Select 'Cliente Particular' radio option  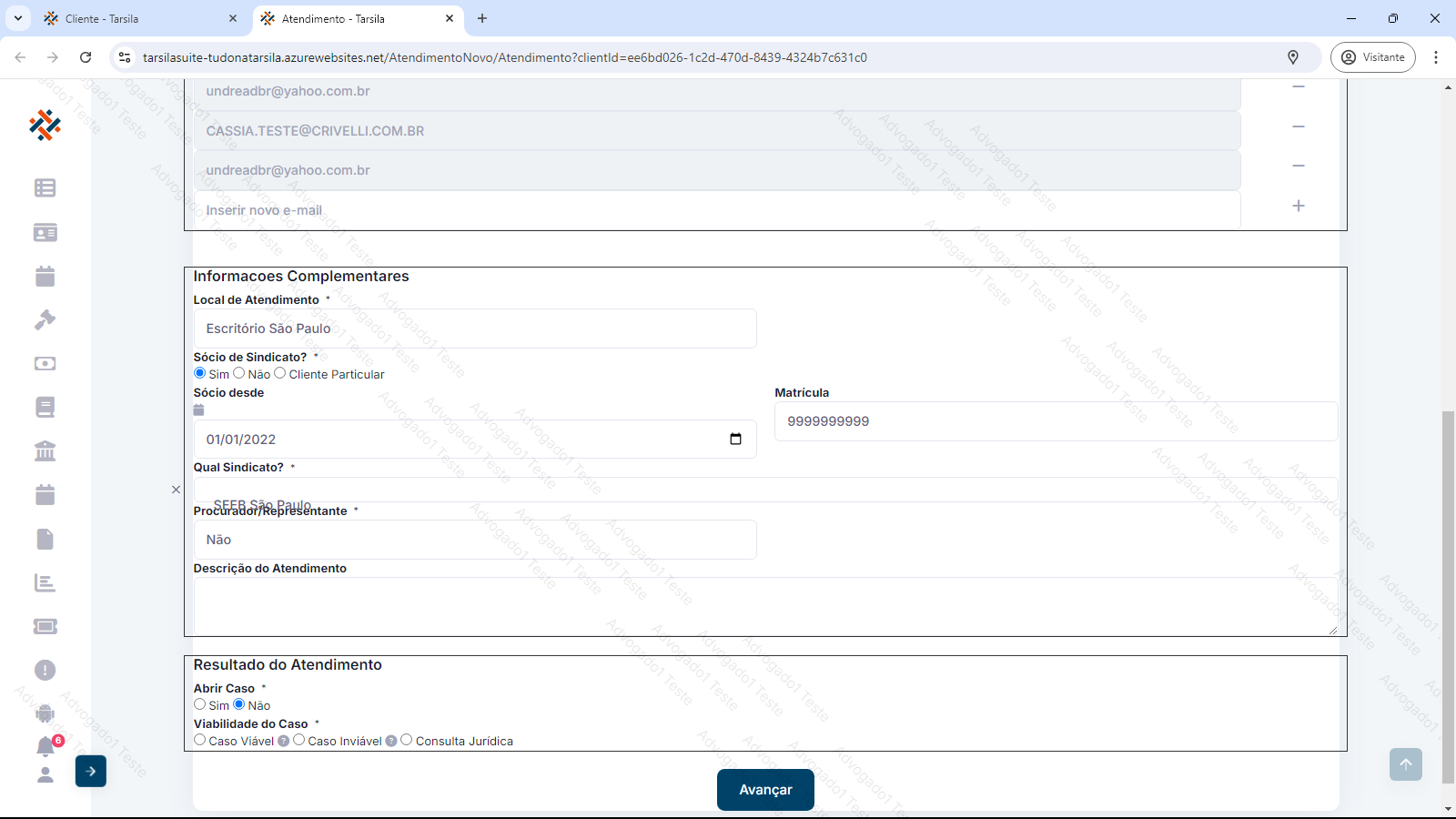point(280,373)
